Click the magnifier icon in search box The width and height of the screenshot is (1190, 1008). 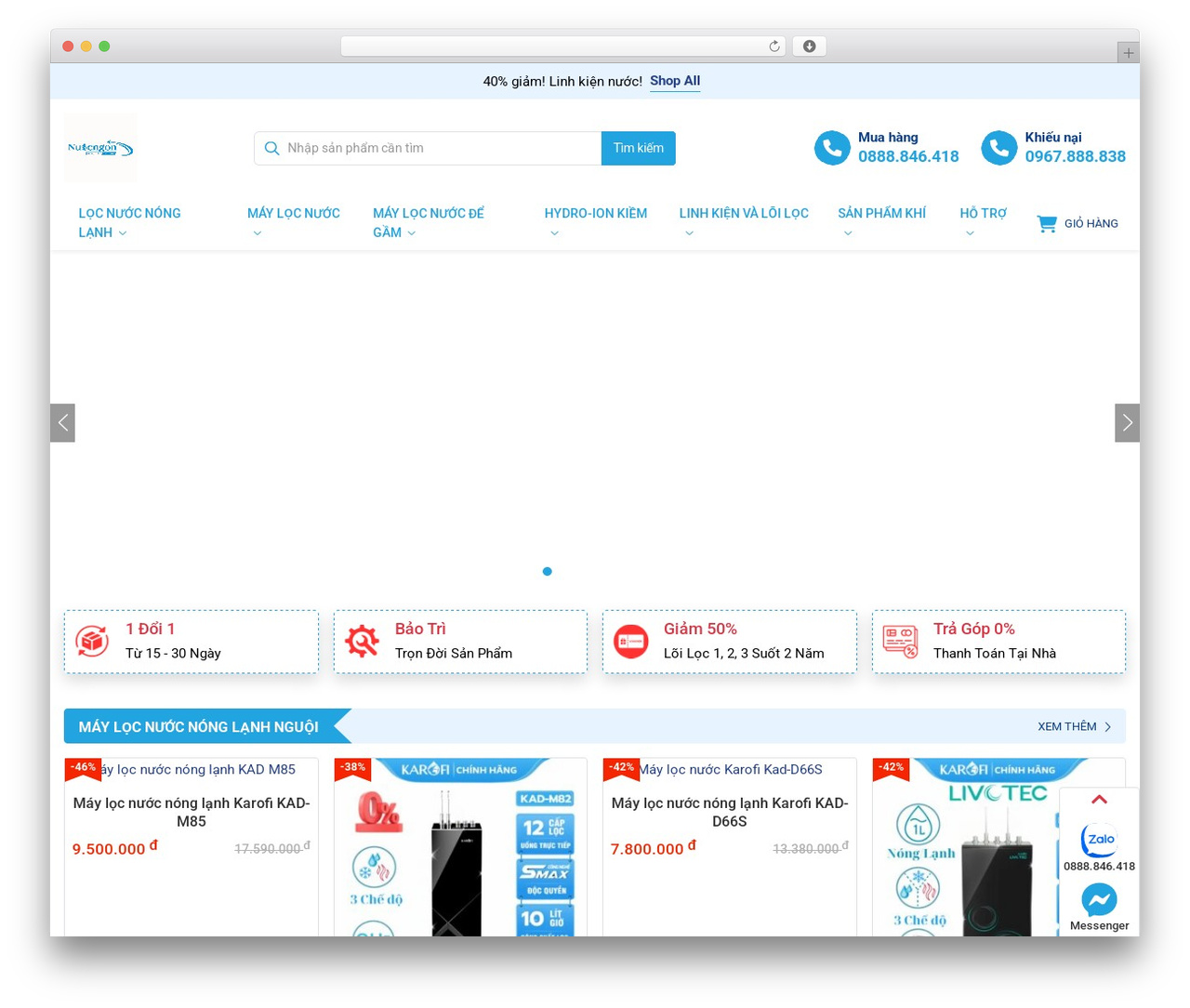[271, 148]
